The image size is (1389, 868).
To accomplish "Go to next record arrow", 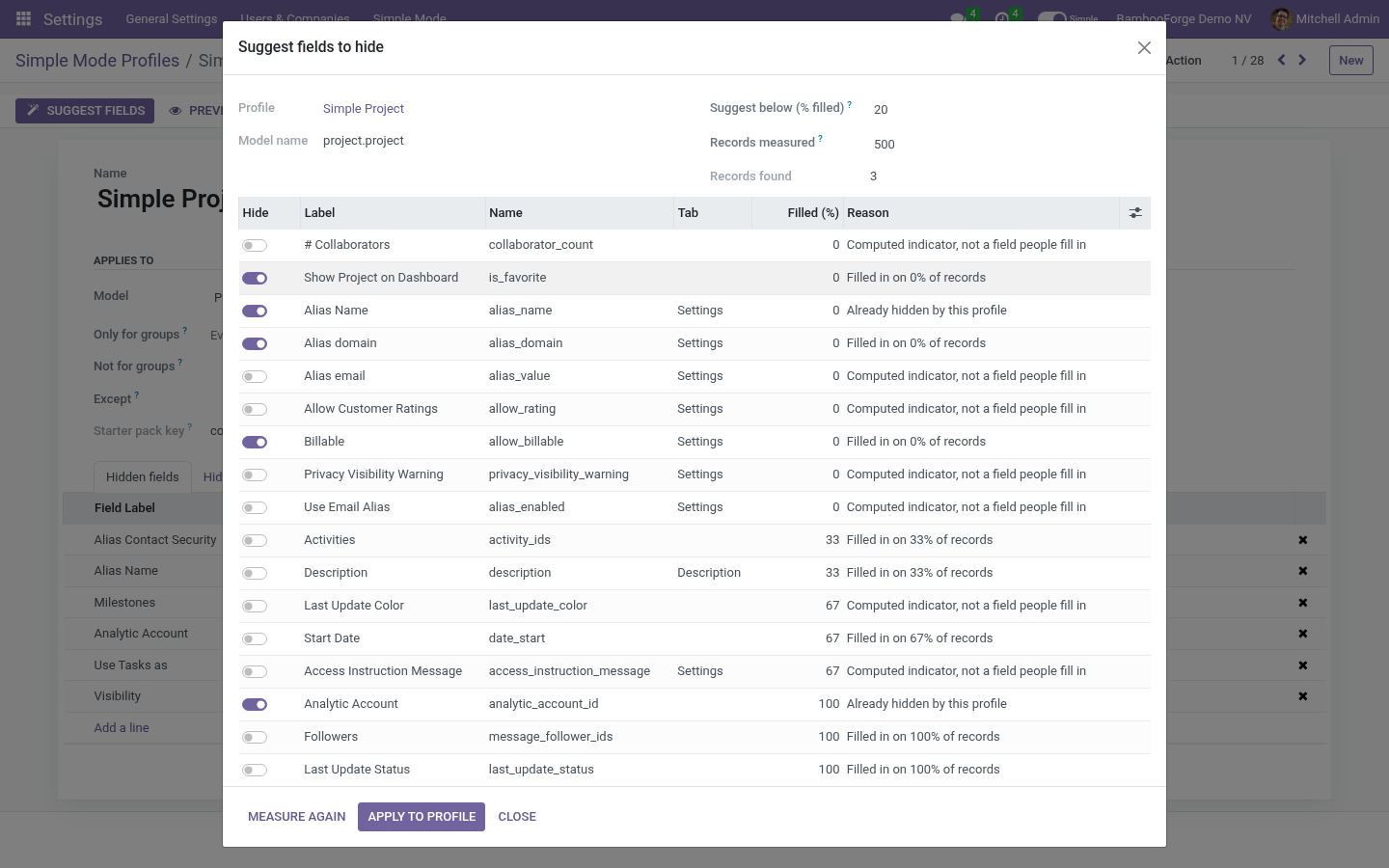I will [x=1302, y=60].
